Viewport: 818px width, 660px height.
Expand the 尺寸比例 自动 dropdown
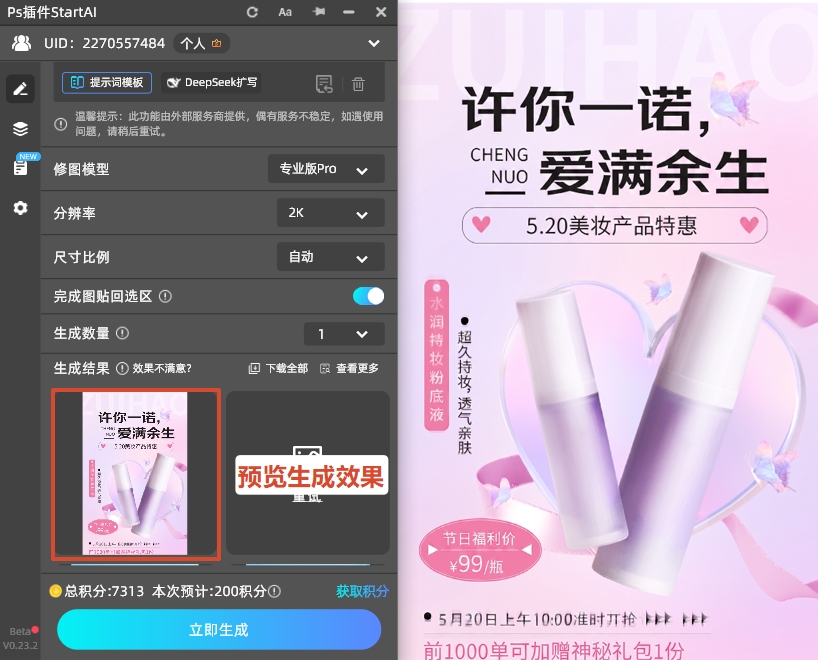330,257
